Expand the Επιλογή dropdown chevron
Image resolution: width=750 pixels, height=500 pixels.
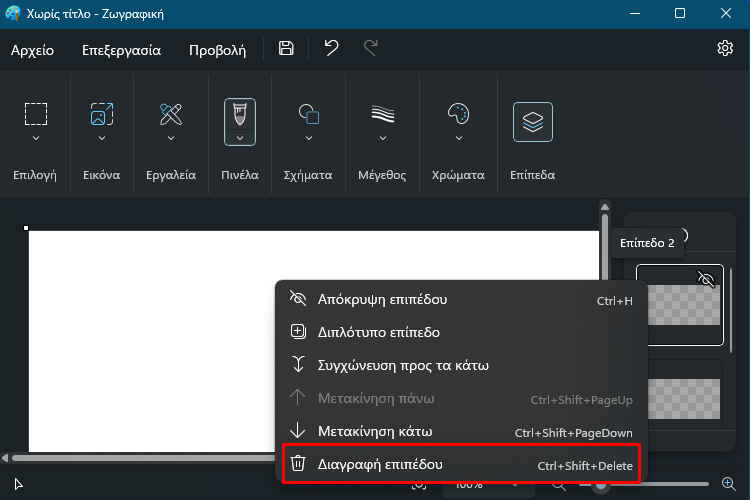(36, 138)
